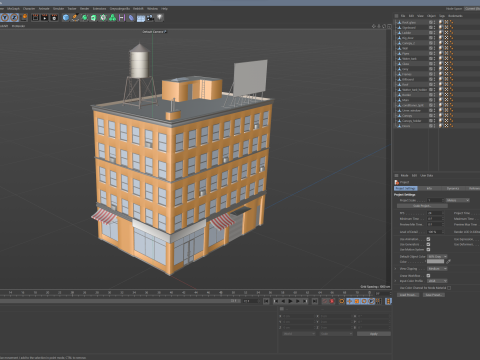The height and width of the screenshot is (360, 480).
Task: Click the Object Manager hamburger icon
Action: tap(396, 16)
